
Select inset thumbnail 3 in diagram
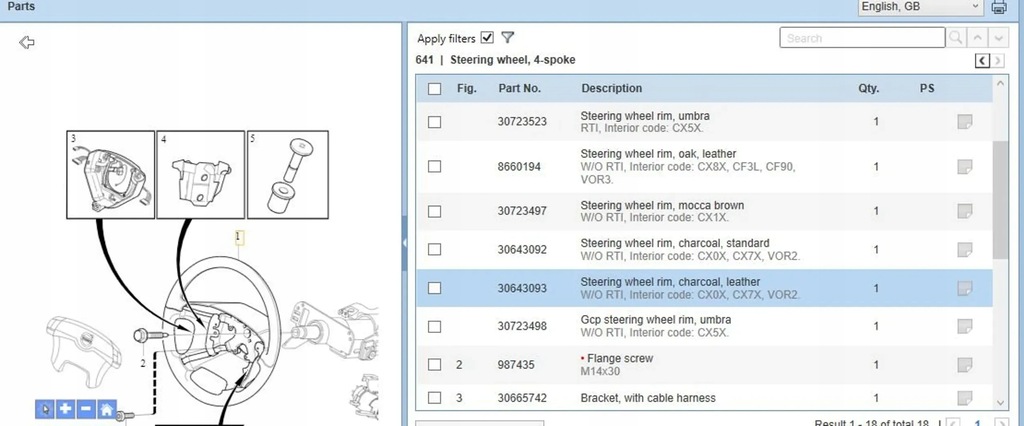pos(110,174)
